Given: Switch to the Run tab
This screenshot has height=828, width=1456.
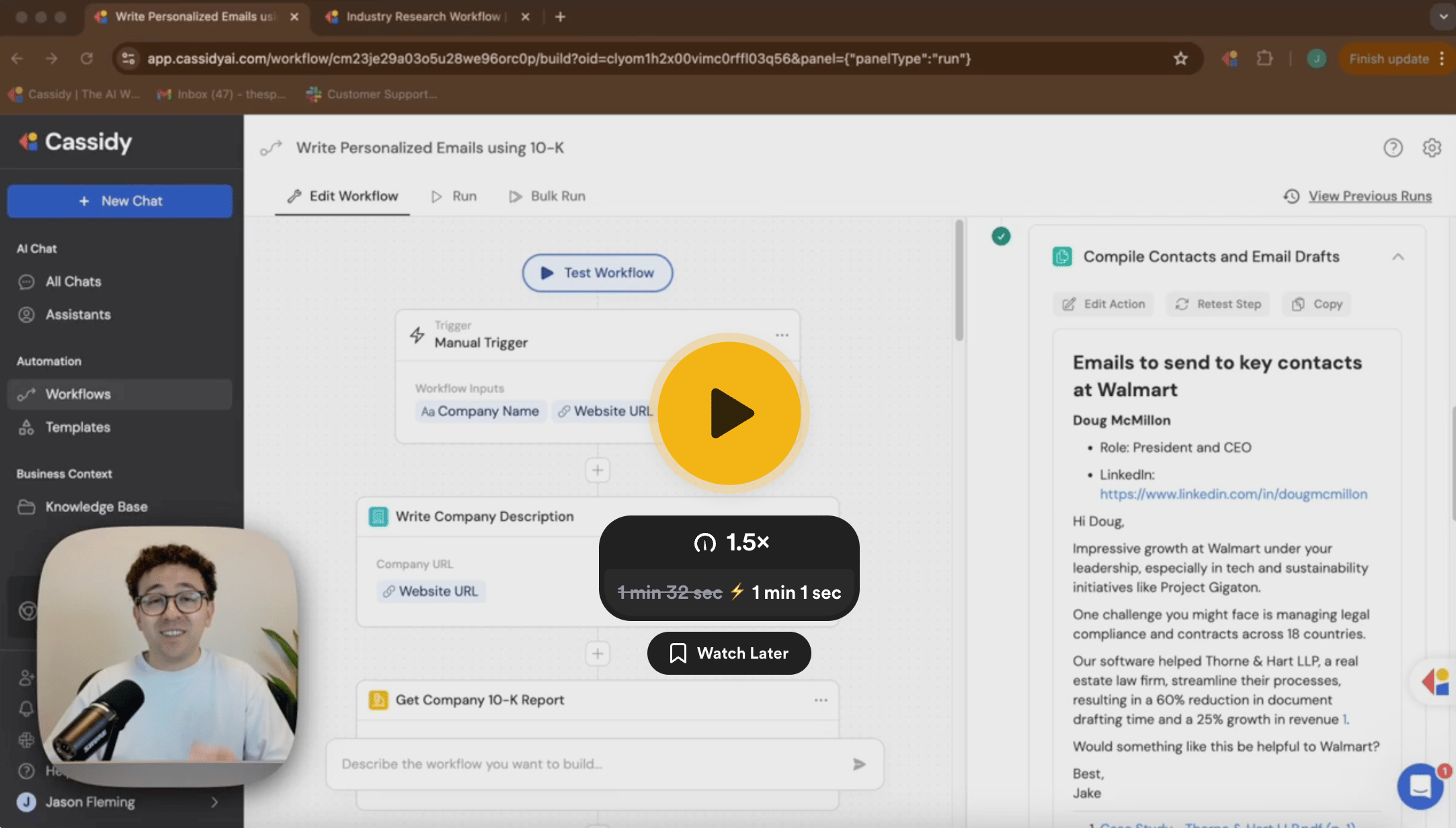Looking at the screenshot, I should (454, 196).
